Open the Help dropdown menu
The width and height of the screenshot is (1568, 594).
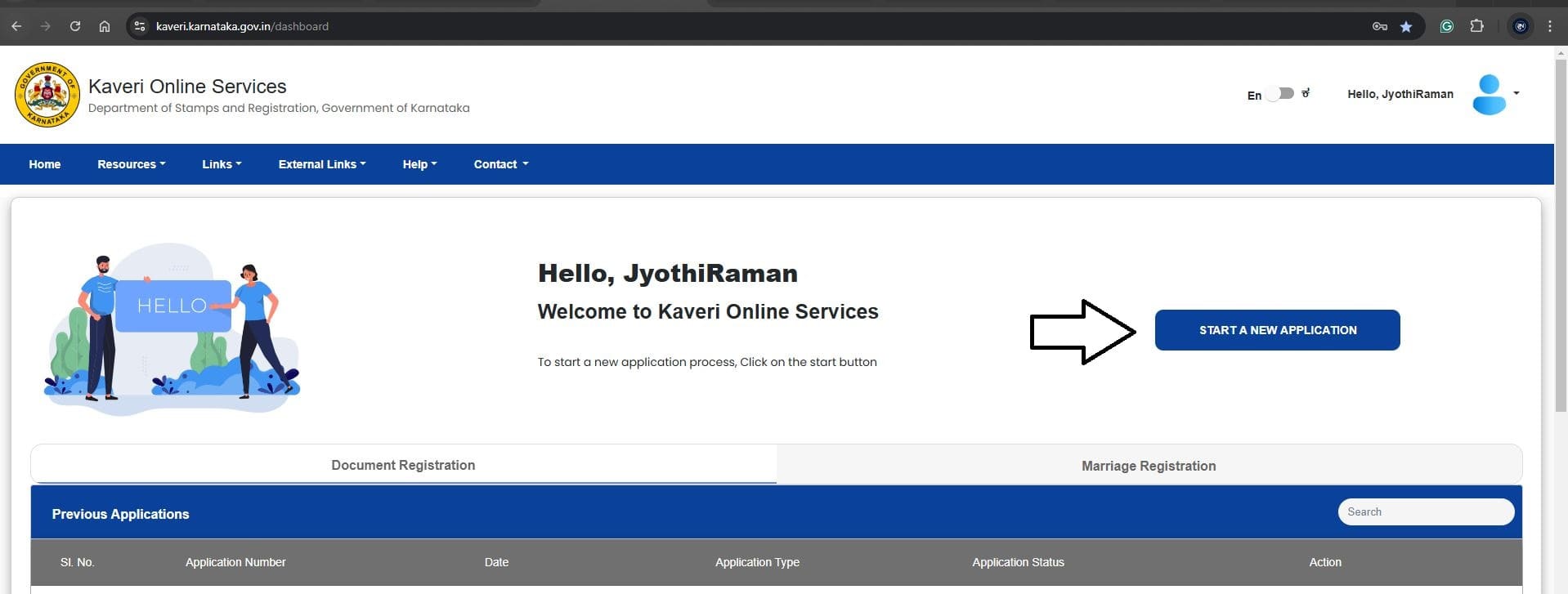(419, 164)
